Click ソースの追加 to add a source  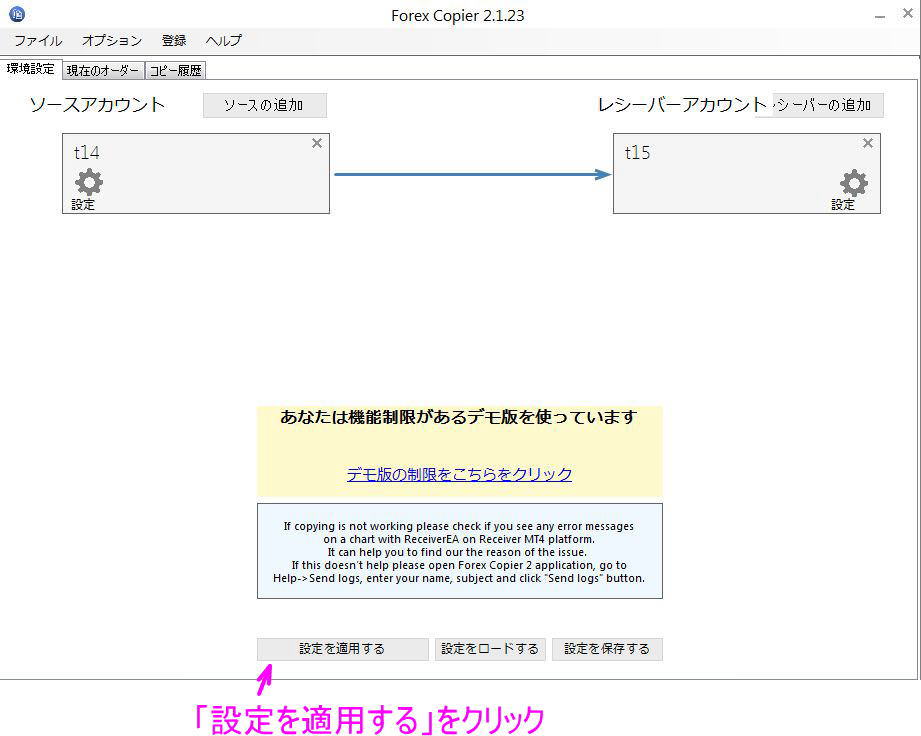point(264,105)
